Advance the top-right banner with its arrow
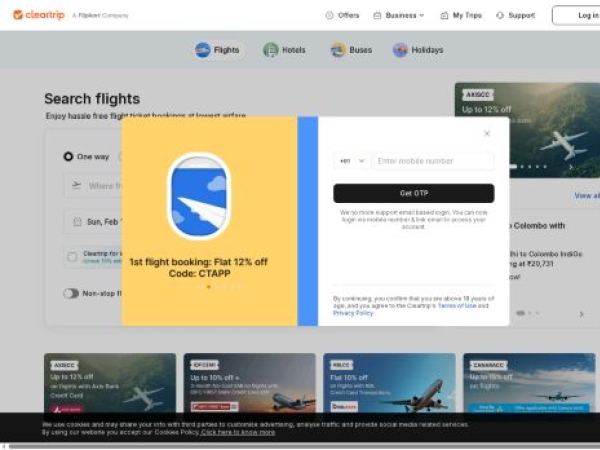 571,167
